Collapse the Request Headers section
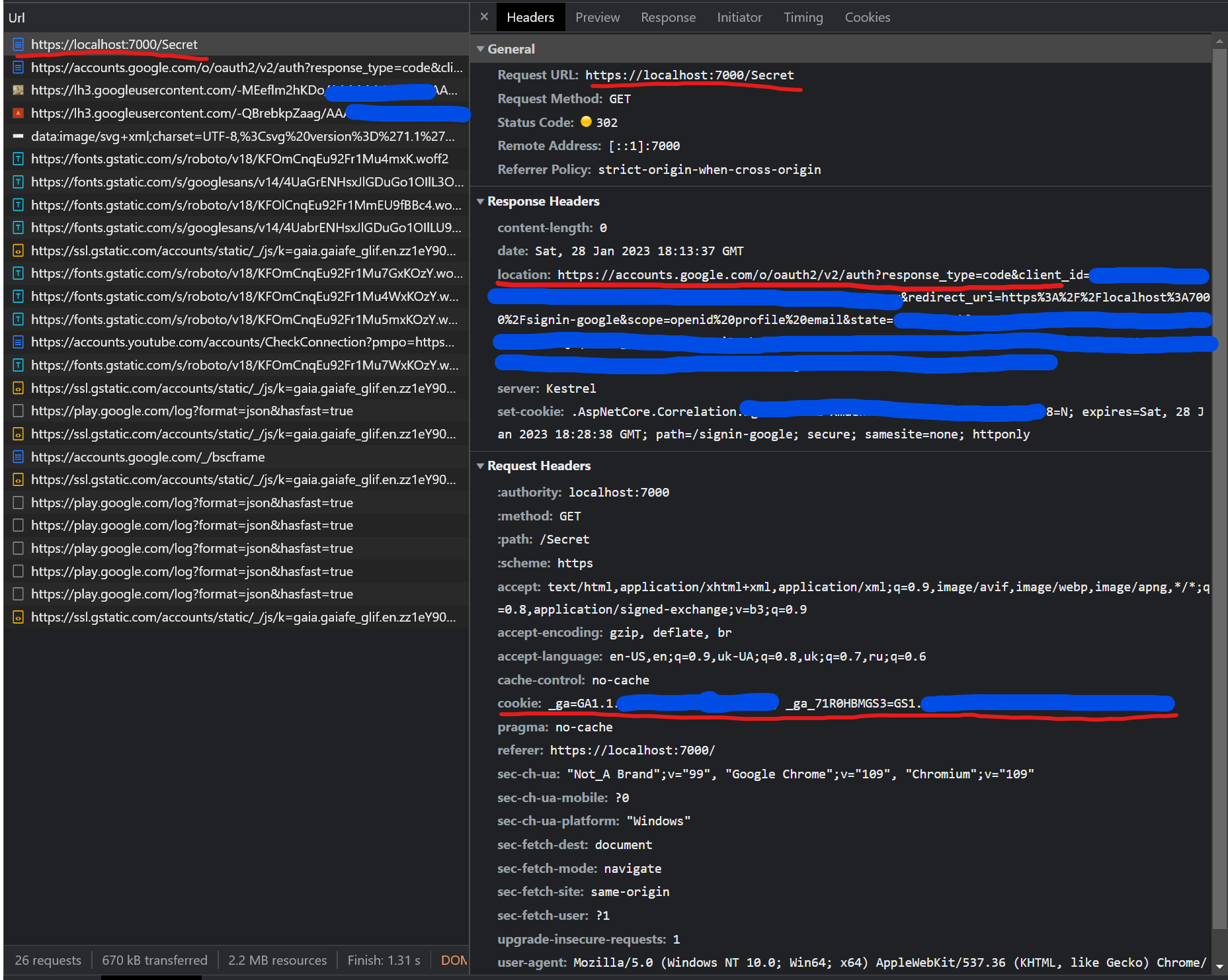 pyautogui.click(x=481, y=466)
